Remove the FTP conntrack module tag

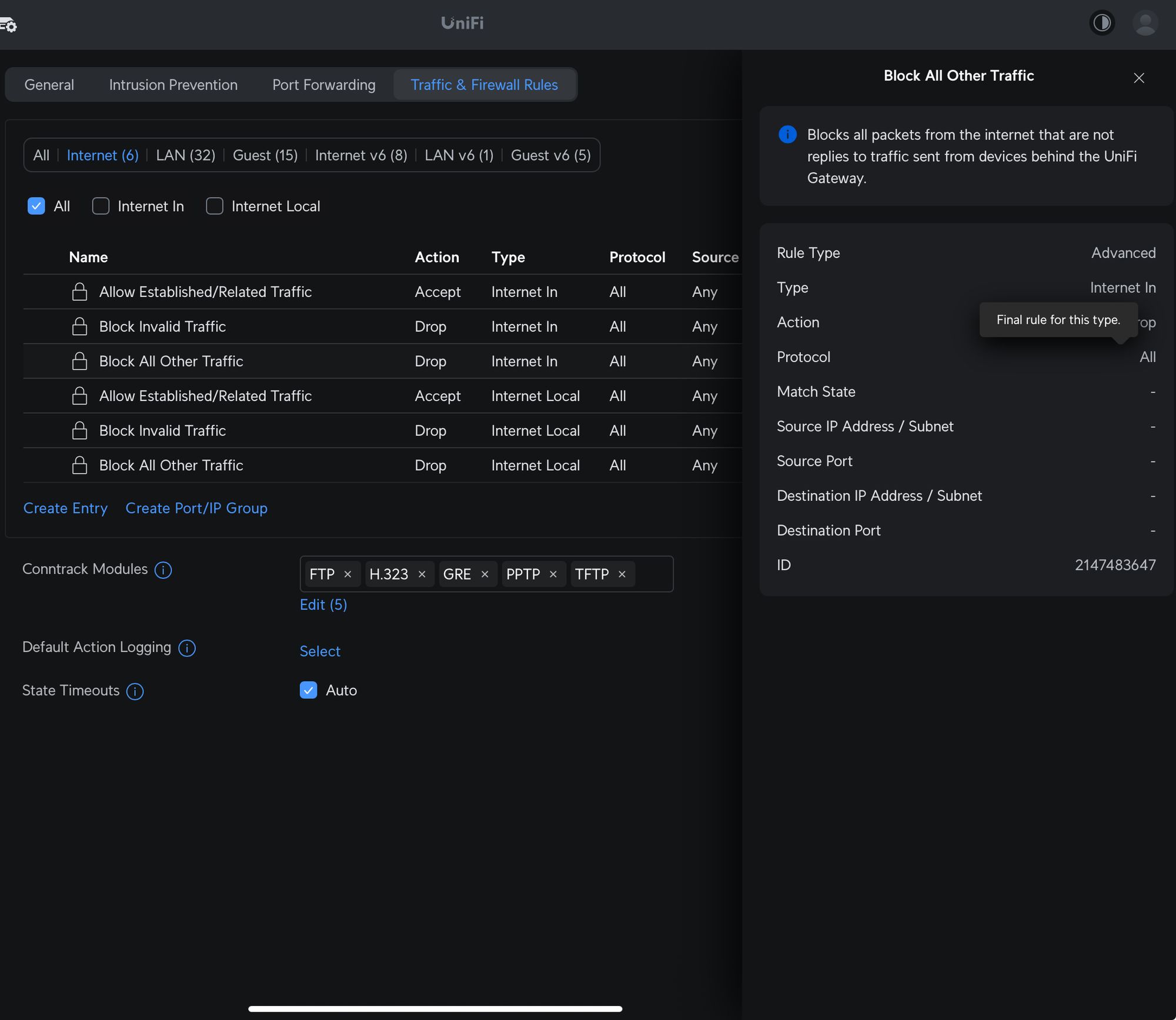[348, 574]
